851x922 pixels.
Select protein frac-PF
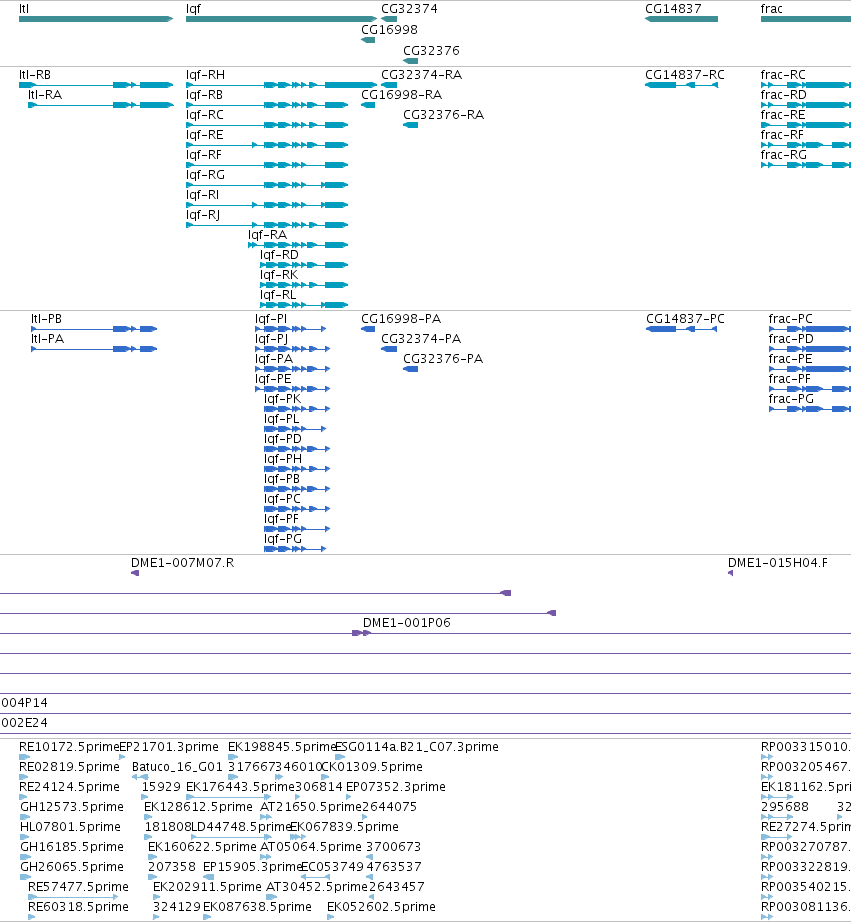pos(810,389)
